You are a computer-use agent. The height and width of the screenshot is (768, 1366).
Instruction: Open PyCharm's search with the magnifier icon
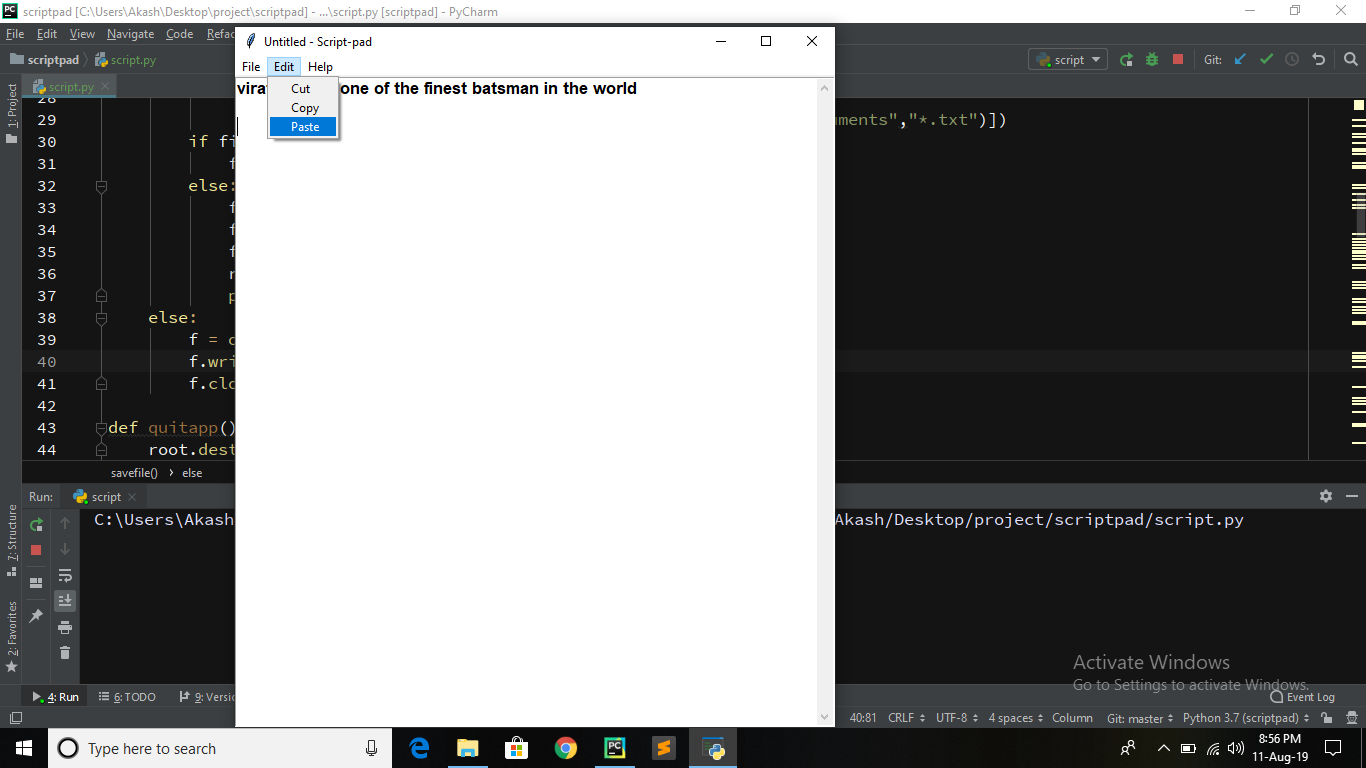pos(1351,59)
